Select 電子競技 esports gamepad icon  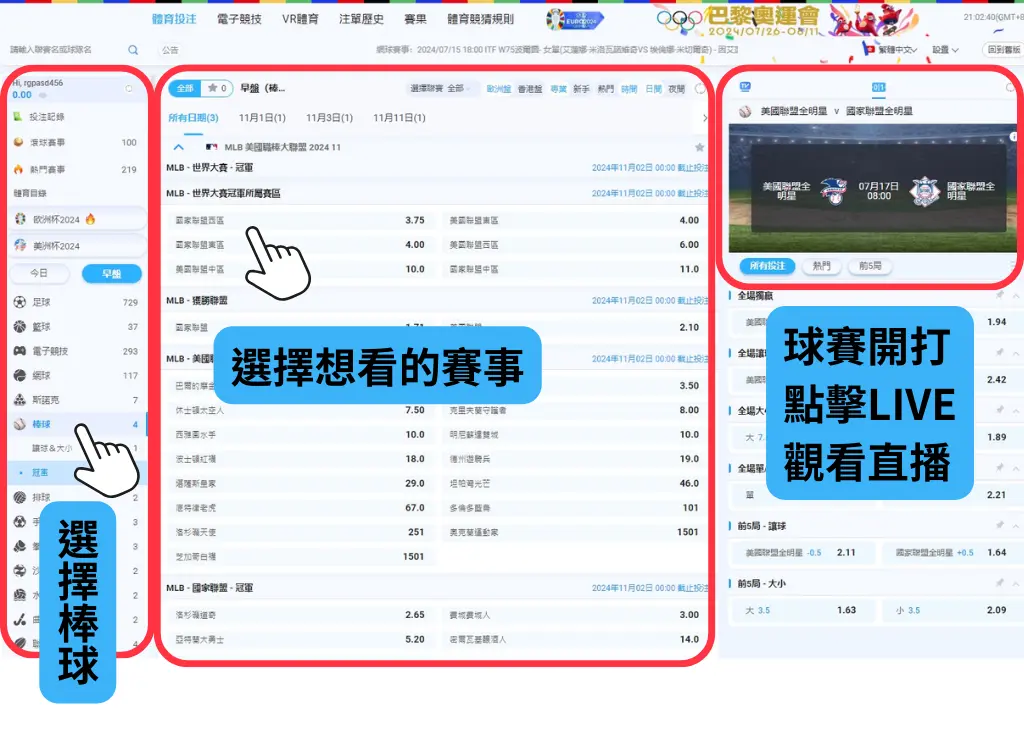20,351
